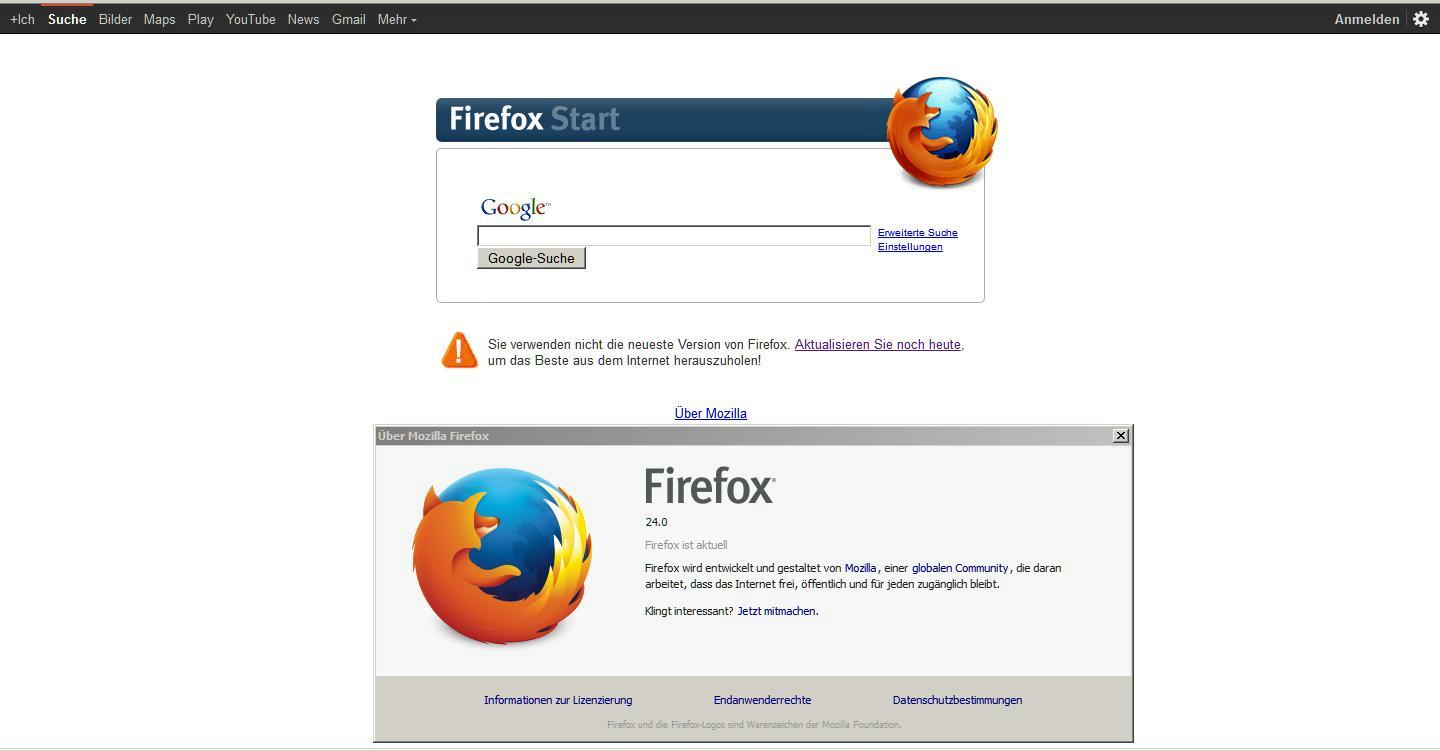
Task: Open Gmail from the top bar
Action: [348, 19]
